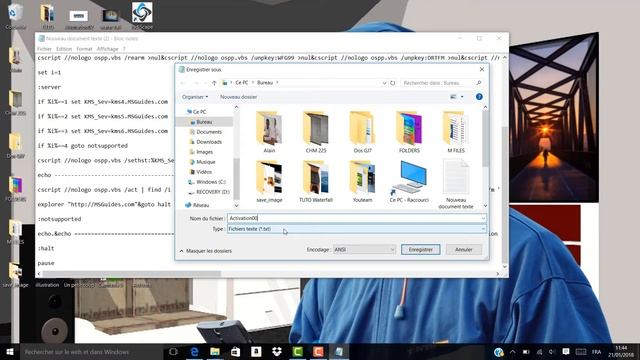The image size is (640, 360).
Task: Click Ce PC in the address path
Action: pos(242,83)
